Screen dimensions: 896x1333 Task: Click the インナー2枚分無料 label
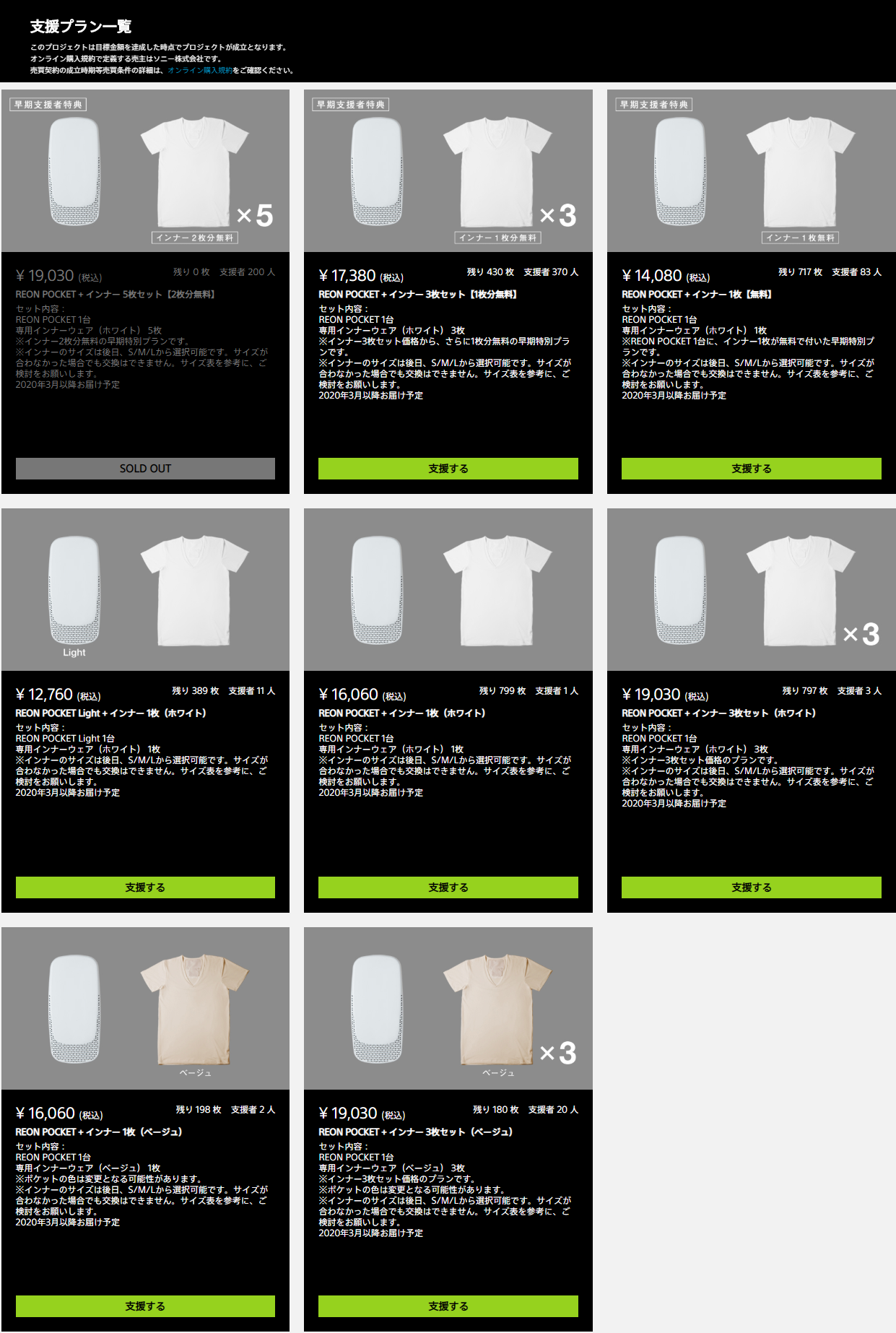click(x=195, y=238)
